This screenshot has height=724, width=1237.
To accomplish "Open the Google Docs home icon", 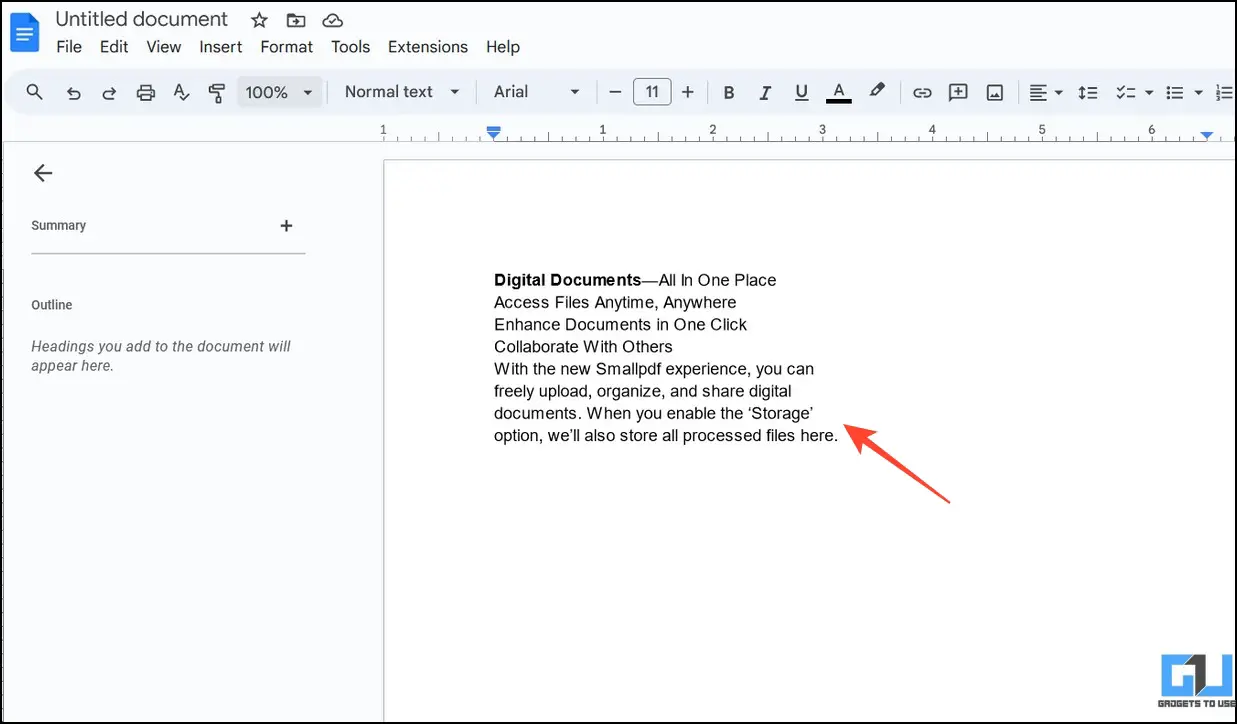I will tap(24, 32).
